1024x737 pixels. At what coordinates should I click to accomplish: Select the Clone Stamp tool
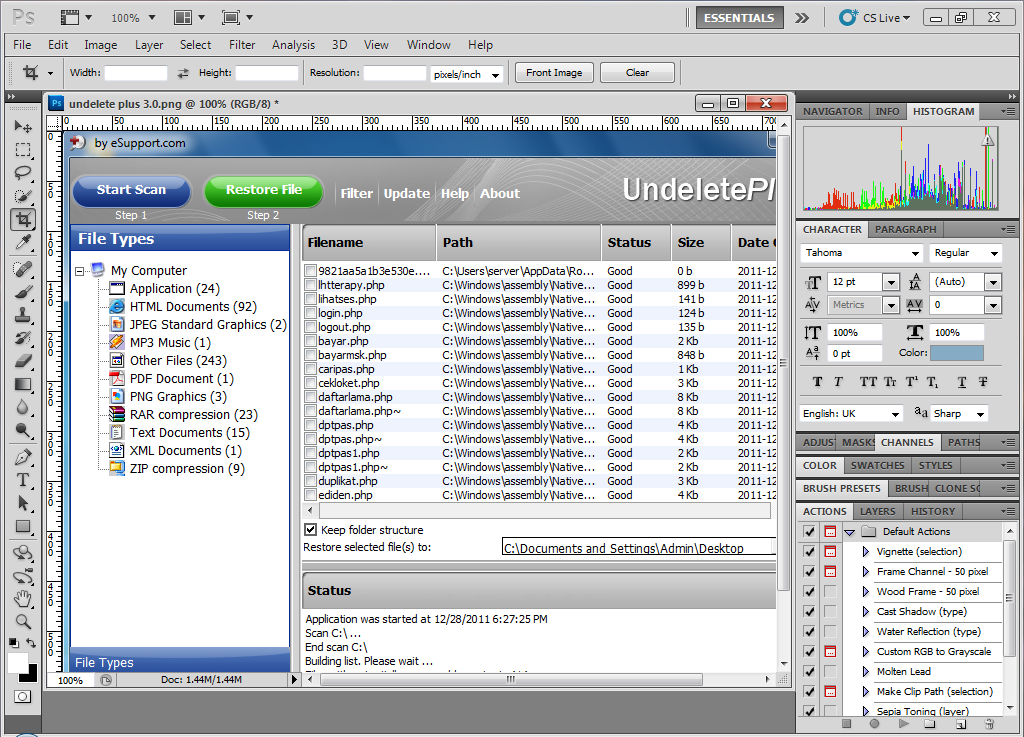coord(23,315)
